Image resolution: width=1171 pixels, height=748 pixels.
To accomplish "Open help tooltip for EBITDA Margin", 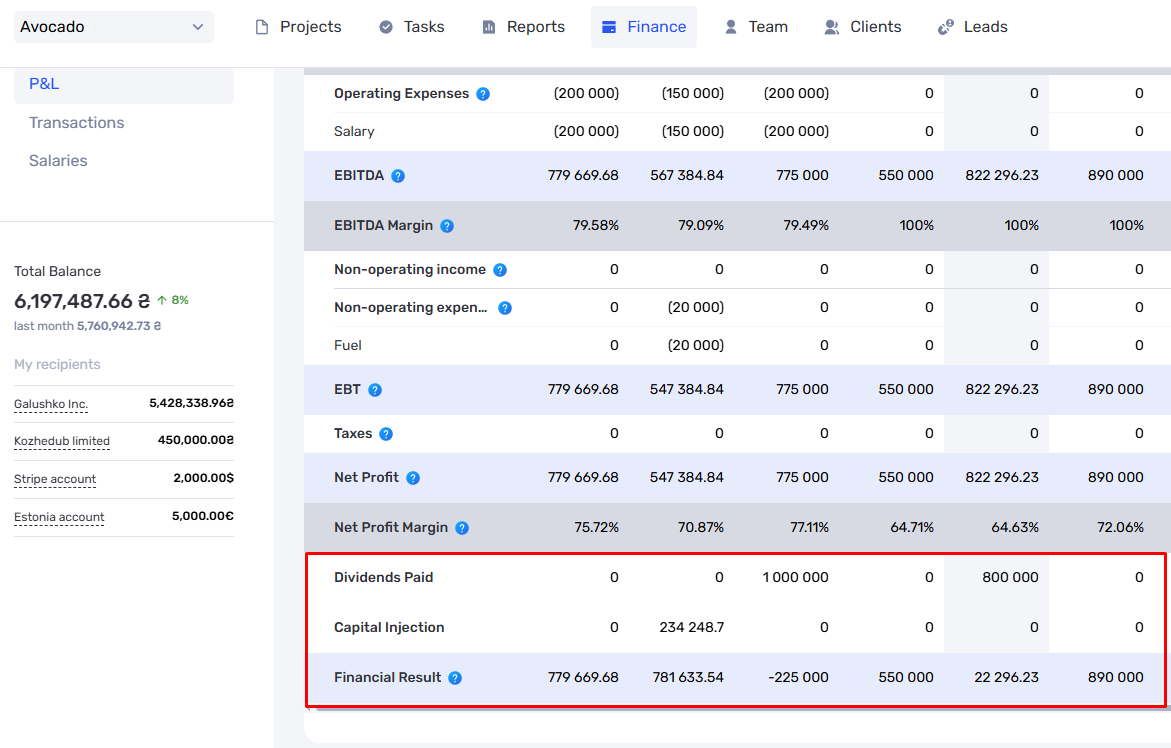I will click(447, 226).
